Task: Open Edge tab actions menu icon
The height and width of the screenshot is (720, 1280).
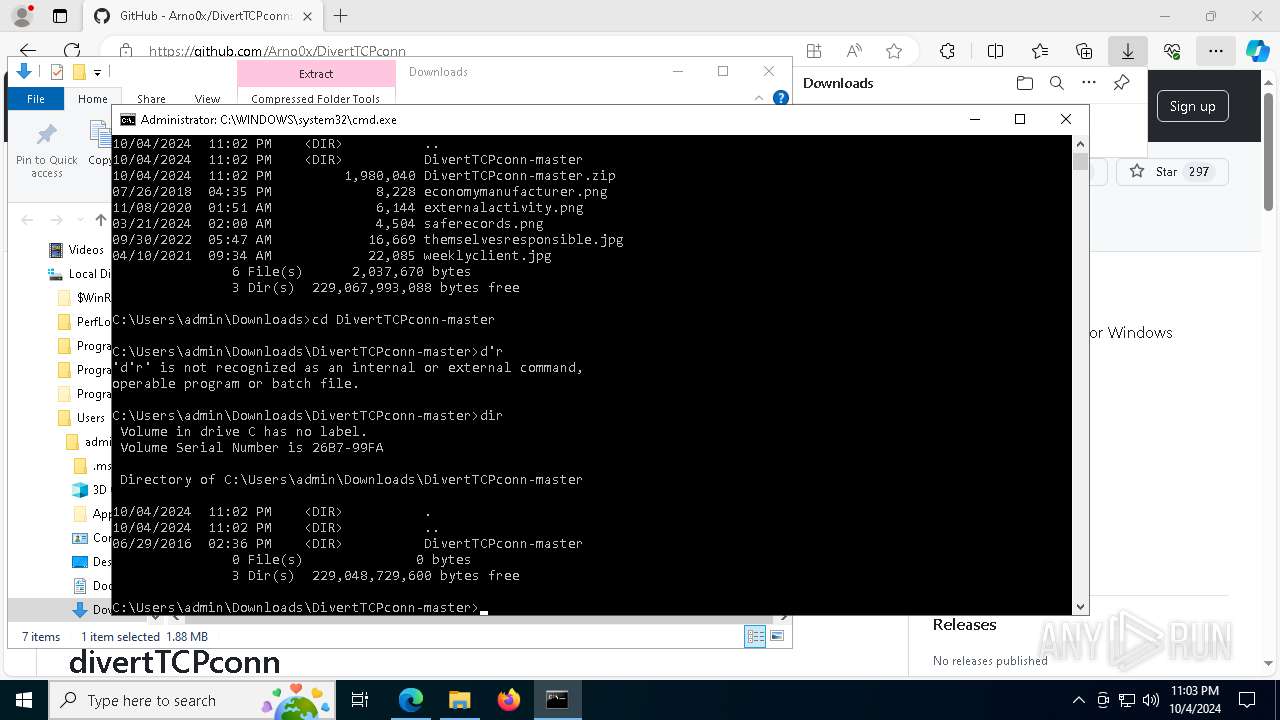Action: pos(60,16)
